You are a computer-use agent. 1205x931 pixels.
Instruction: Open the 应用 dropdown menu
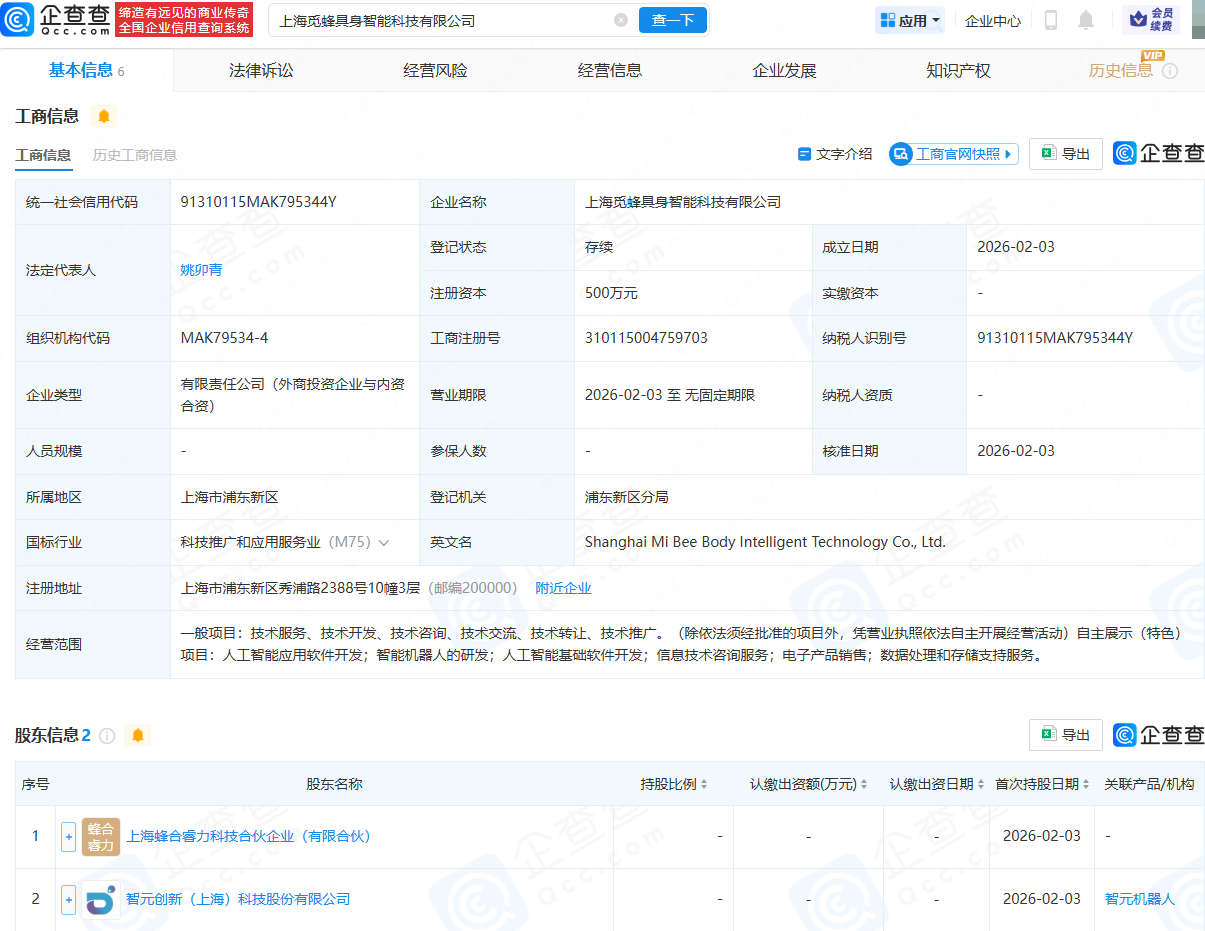909,20
